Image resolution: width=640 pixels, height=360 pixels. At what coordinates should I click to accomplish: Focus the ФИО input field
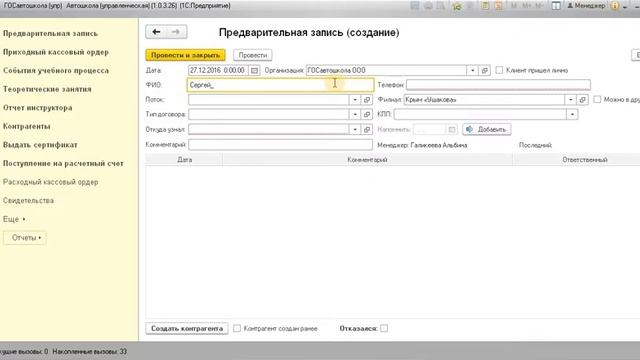coord(280,85)
